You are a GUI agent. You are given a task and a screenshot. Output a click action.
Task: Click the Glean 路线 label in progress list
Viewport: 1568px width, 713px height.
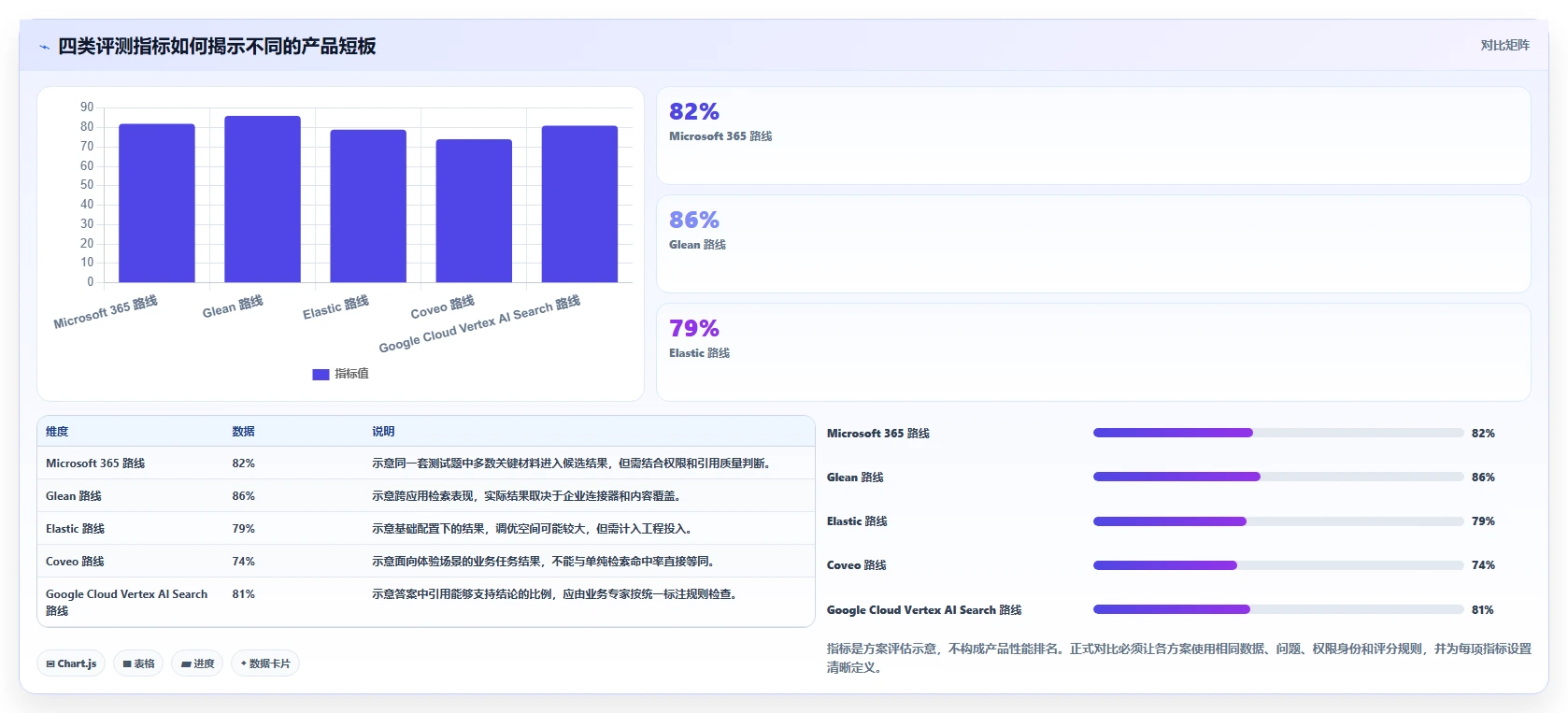coord(855,478)
